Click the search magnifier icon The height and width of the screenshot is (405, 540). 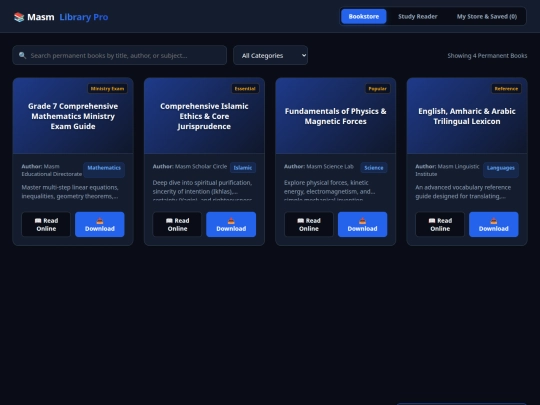pyautogui.click(x=22, y=55)
